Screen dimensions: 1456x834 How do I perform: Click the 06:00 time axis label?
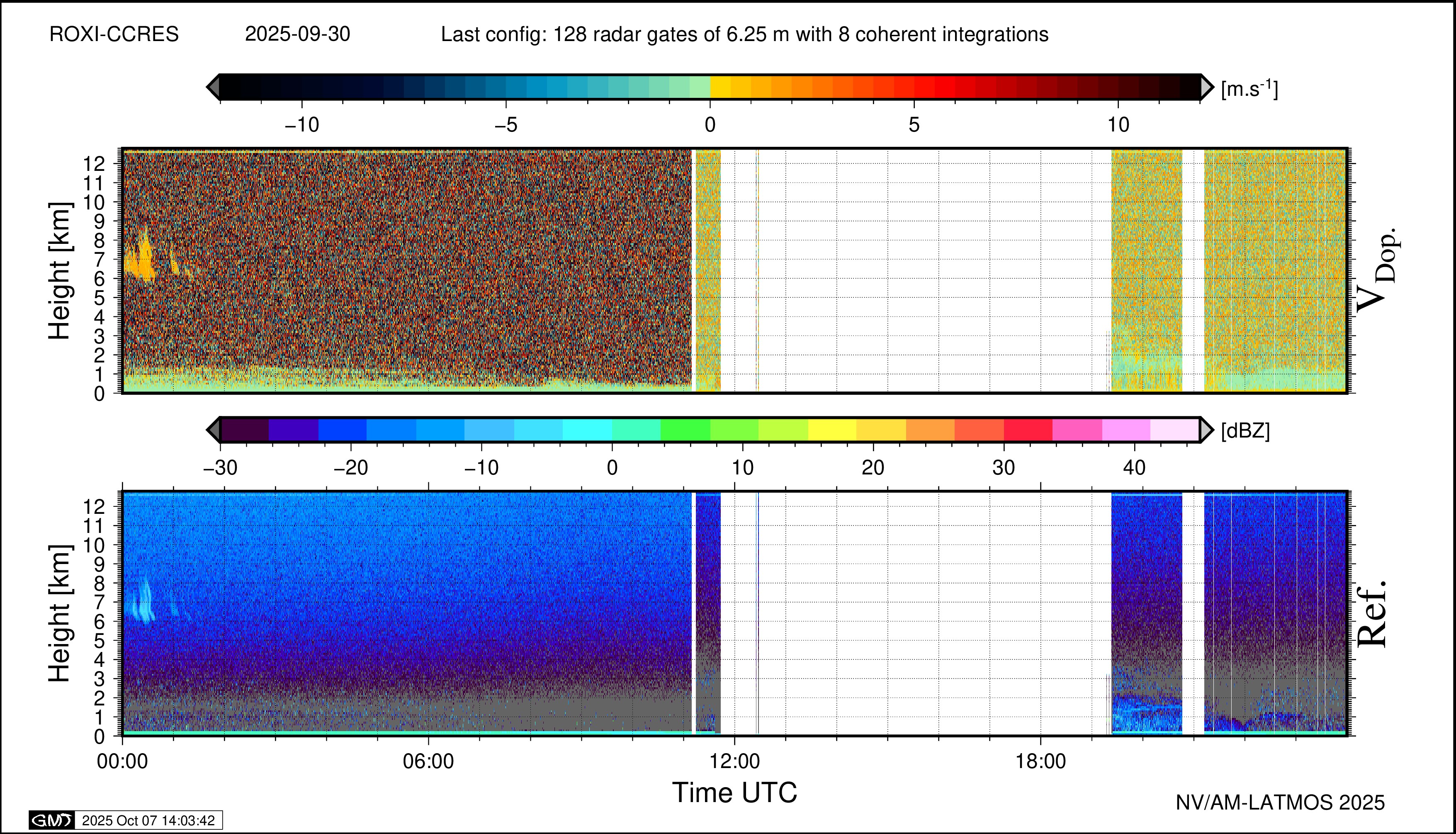coord(428,761)
